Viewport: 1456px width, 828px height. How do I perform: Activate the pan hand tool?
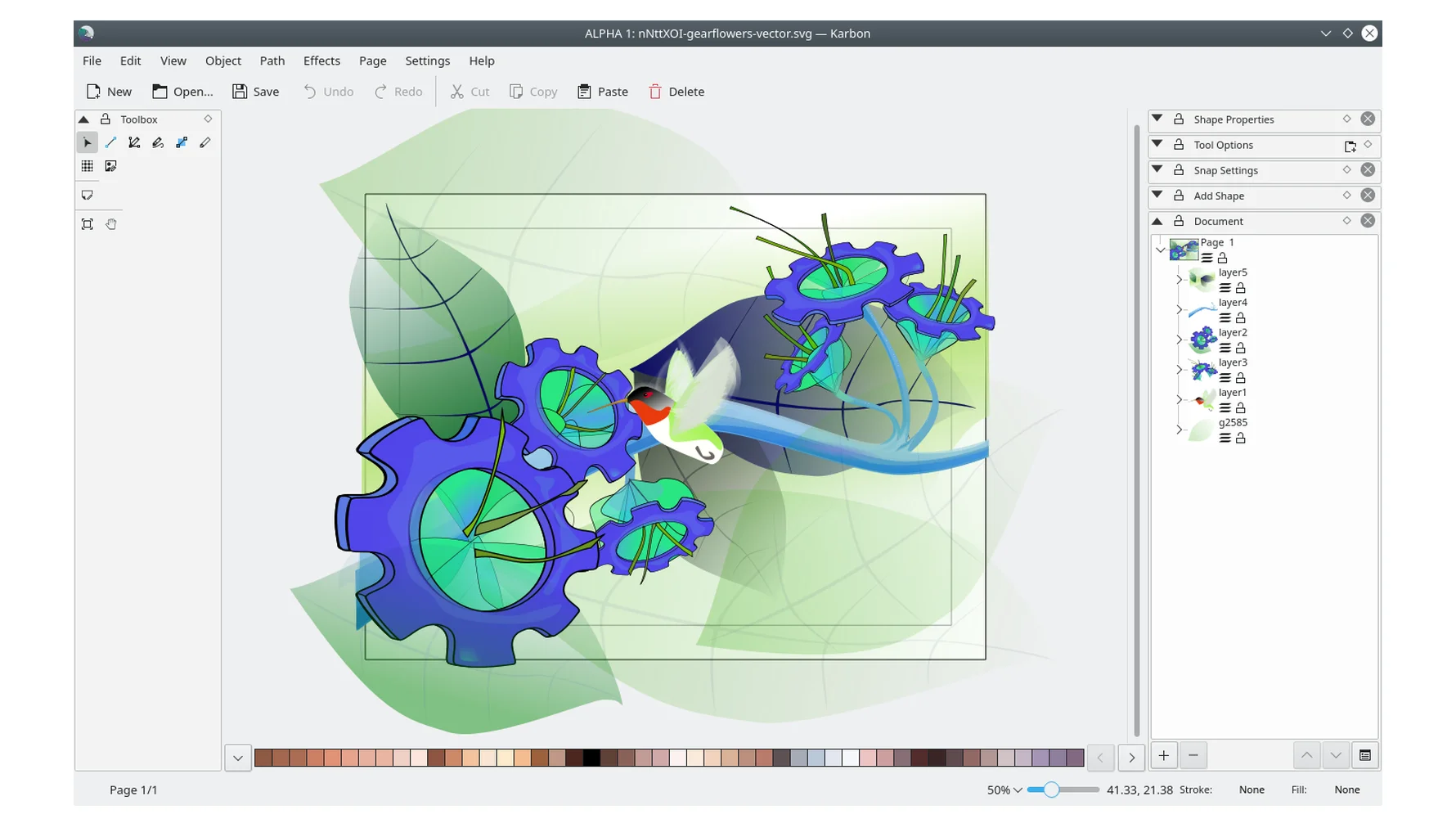[x=111, y=224]
